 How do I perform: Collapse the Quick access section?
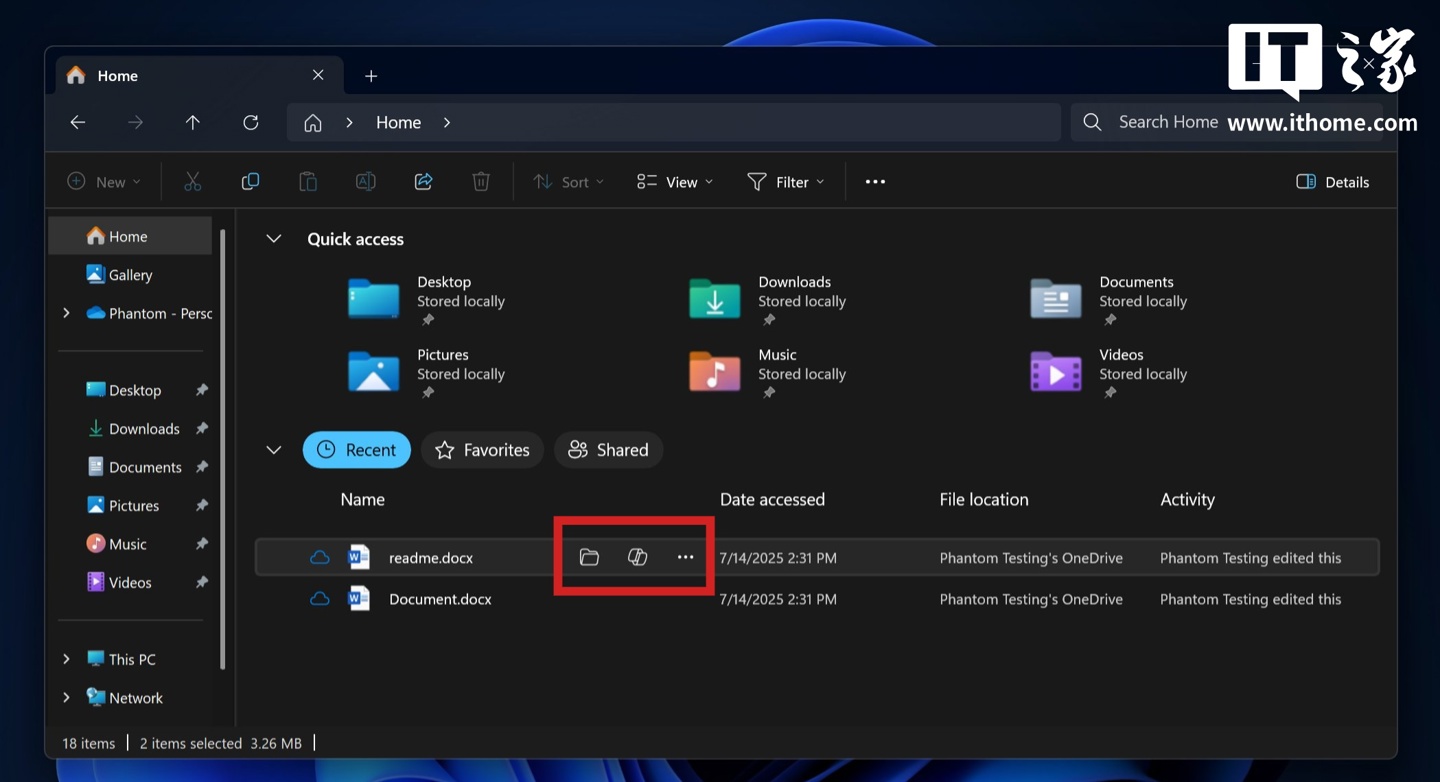click(273, 239)
